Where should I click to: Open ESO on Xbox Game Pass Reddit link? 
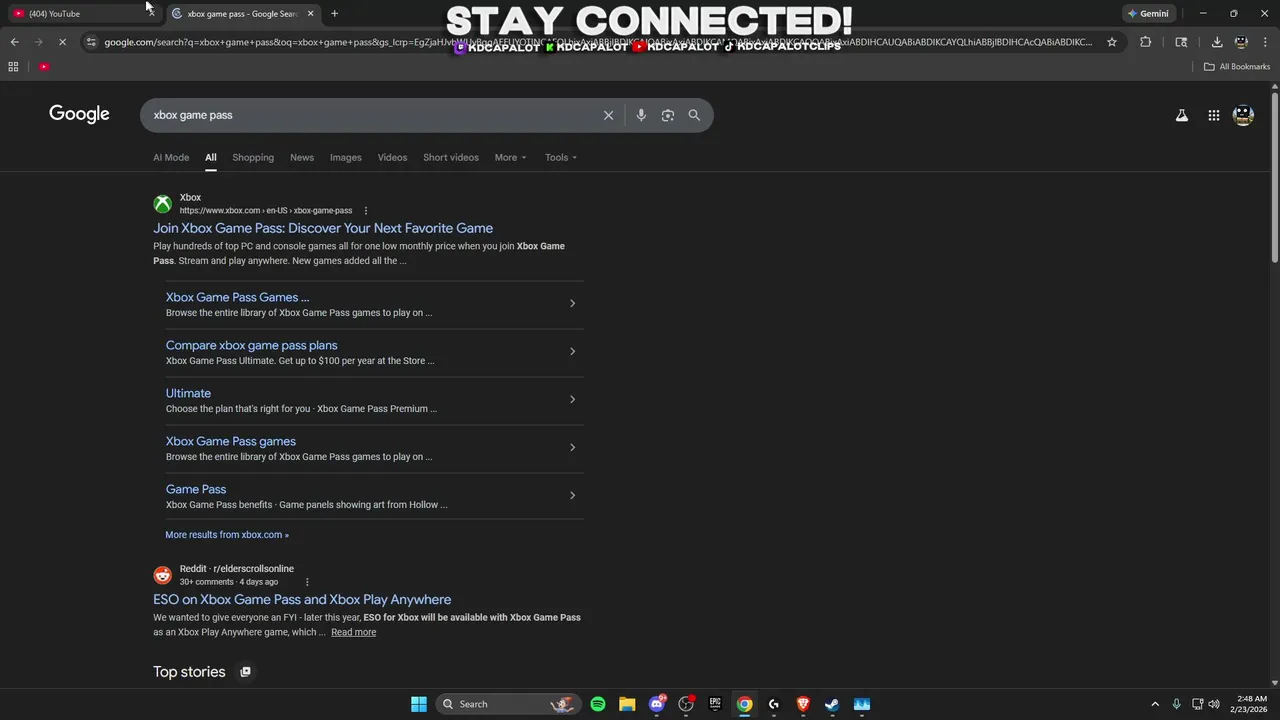(x=302, y=599)
